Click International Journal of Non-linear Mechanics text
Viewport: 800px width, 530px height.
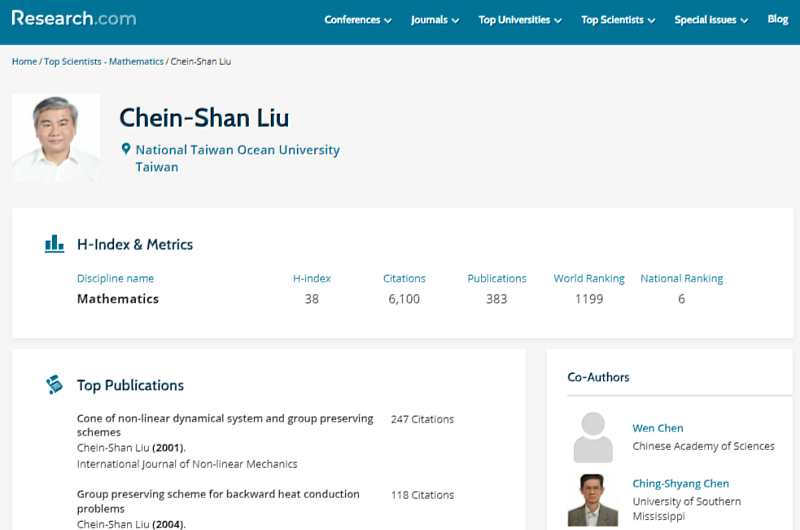(187, 464)
